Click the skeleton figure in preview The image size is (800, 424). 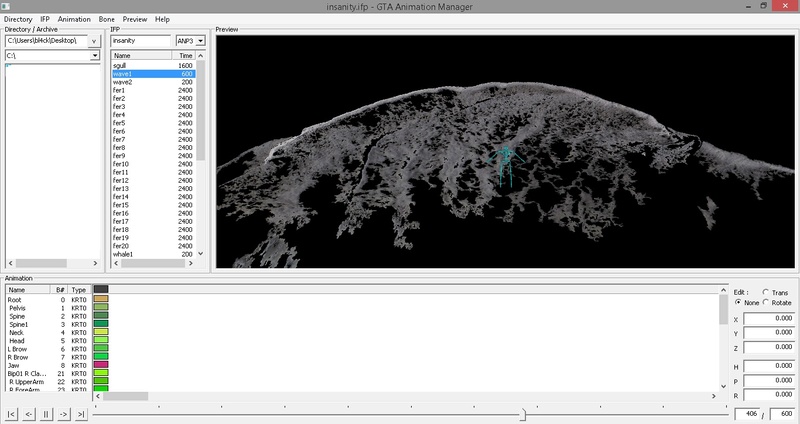click(505, 166)
